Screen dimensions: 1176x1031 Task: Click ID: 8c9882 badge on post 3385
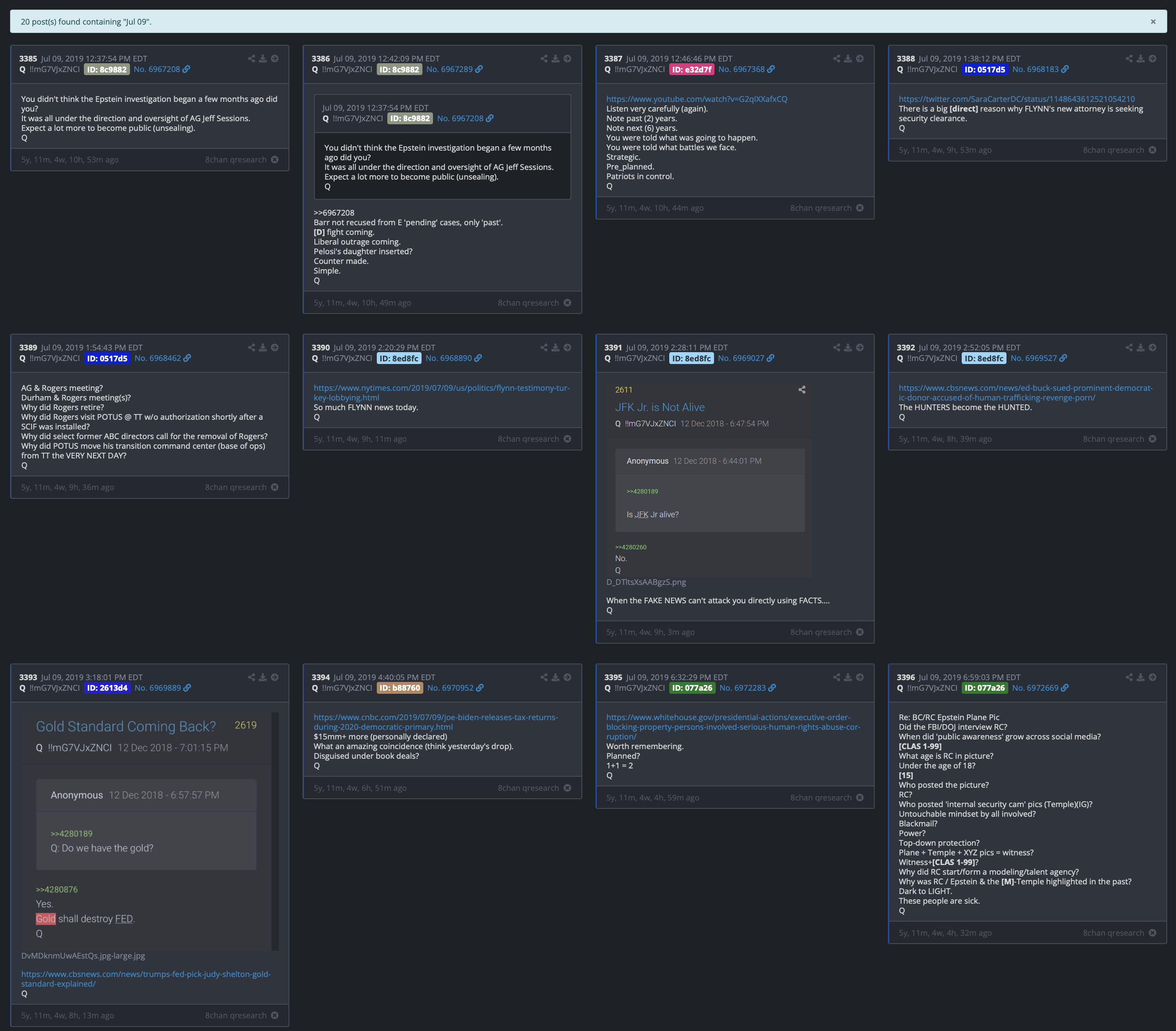click(x=106, y=69)
